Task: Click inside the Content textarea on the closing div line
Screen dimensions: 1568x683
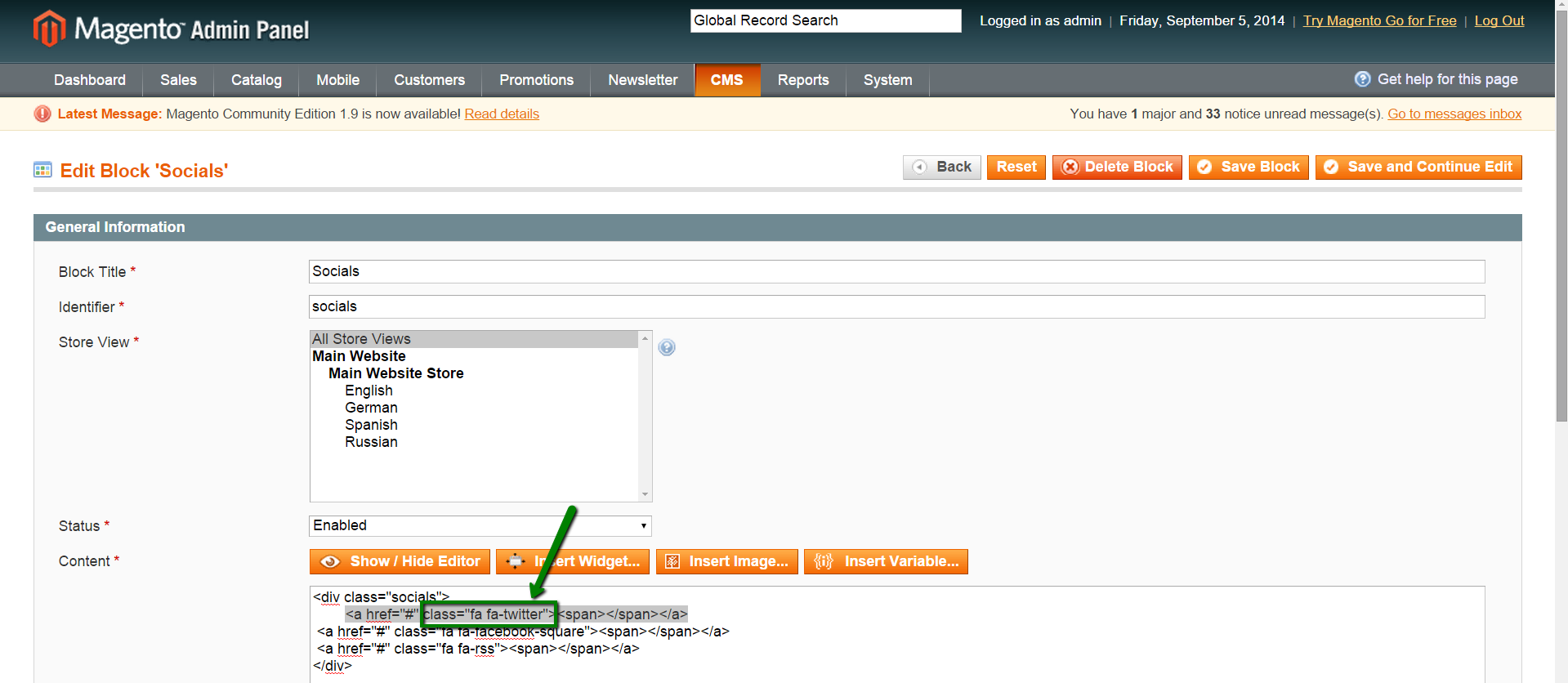Action: pyautogui.click(x=333, y=666)
